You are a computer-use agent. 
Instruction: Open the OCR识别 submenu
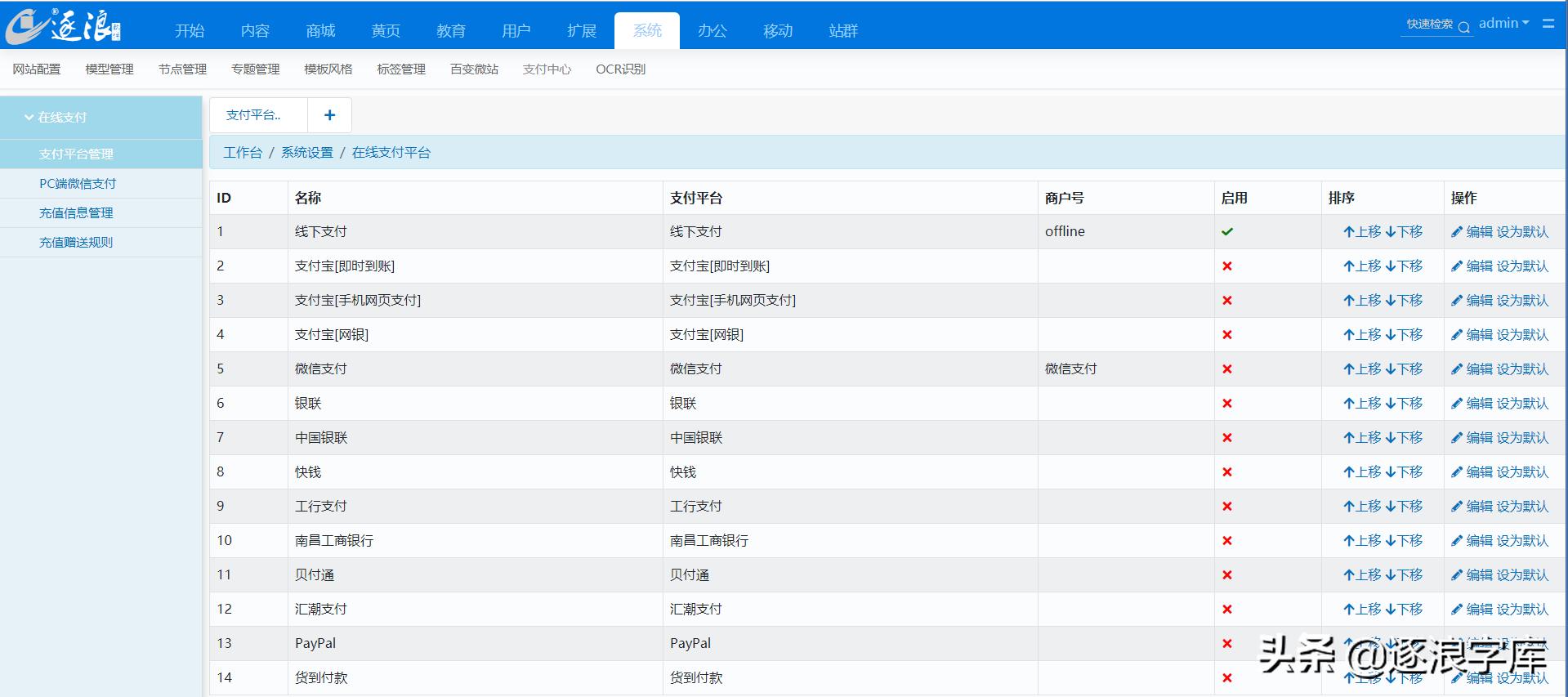click(x=621, y=69)
